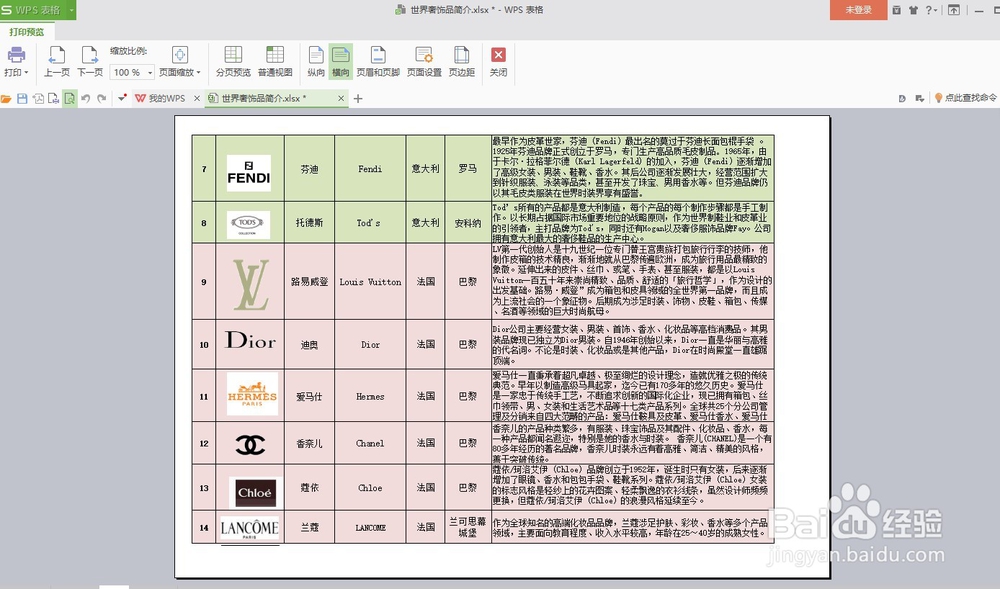Viewport: 1000px width, 589px height.
Task: Go to previous page with 上一页
Action: pyautogui.click(x=57, y=62)
